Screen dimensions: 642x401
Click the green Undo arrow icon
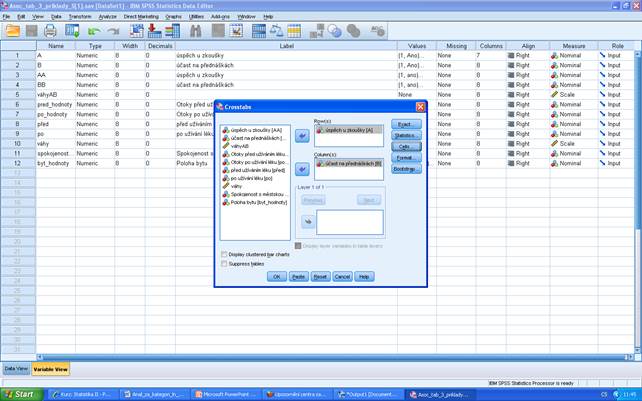pyautogui.click(x=94, y=31)
